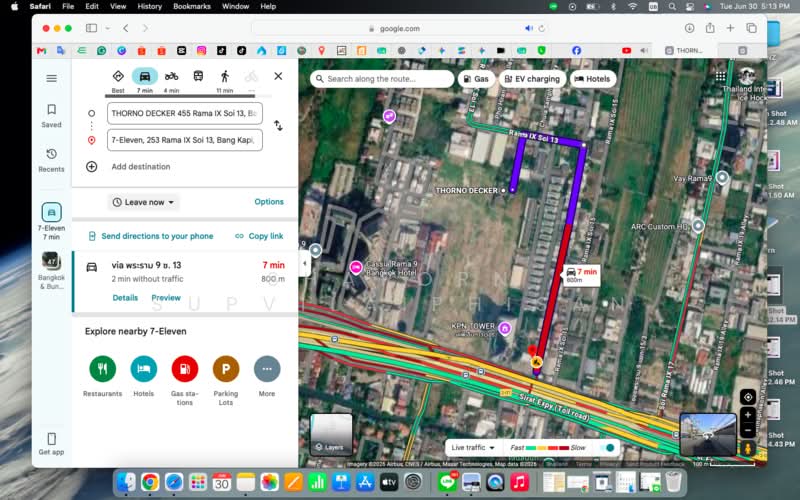
Task: Click the Search along the route box
Action: [x=382, y=79]
